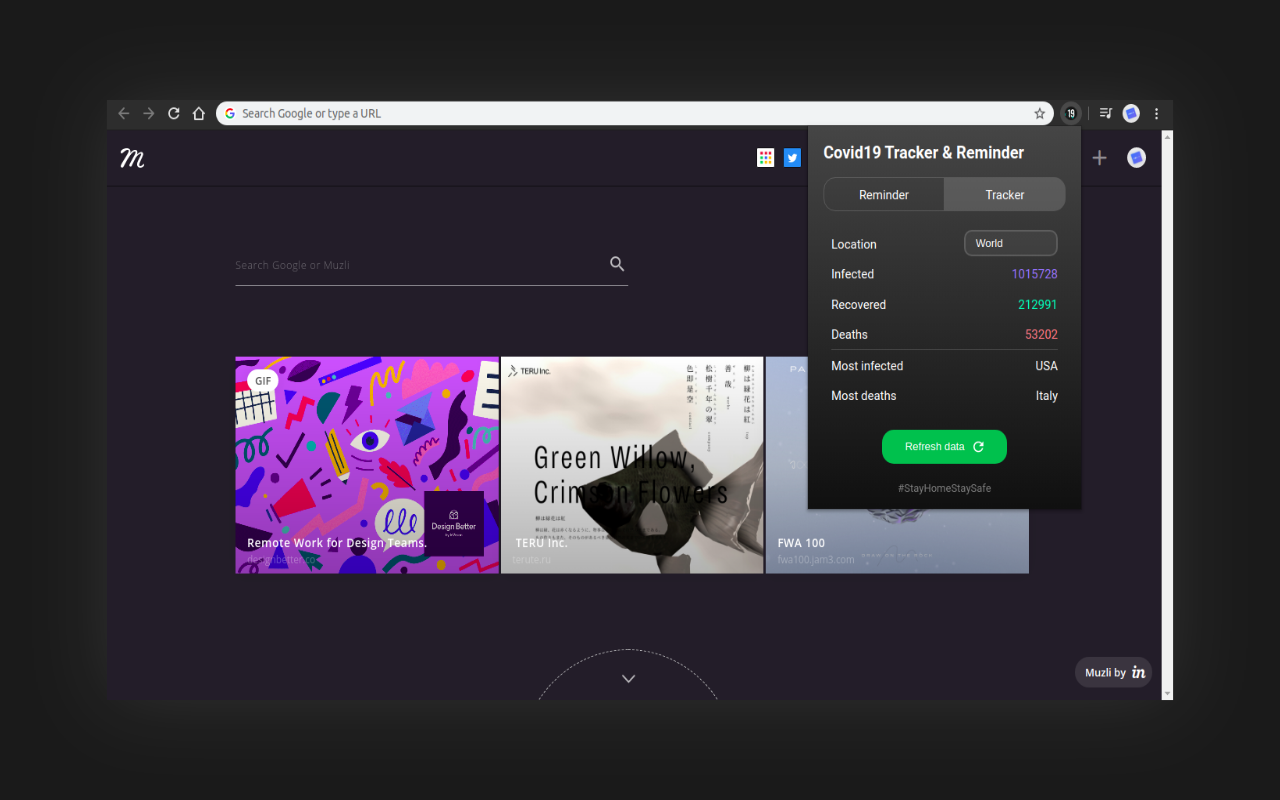Click the browser forward arrow
The height and width of the screenshot is (800, 1280).
click(149, 113)
